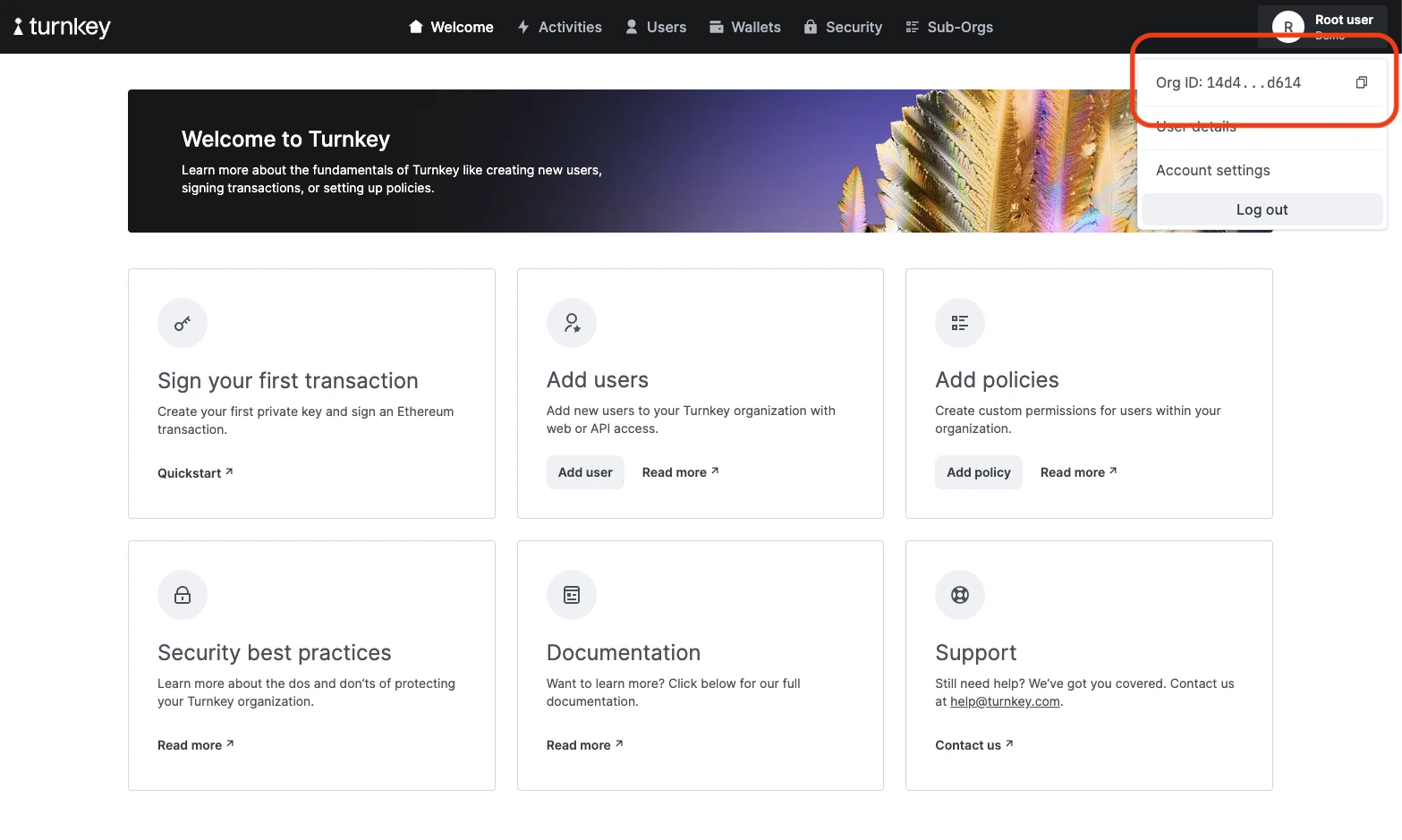
Task: Click the globe icon on the Support card
Action: [959, 594]
